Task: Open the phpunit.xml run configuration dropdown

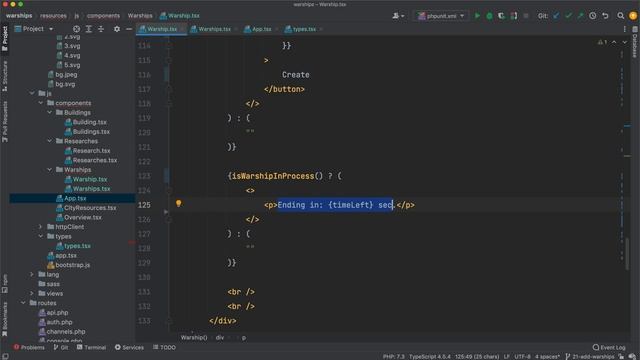Action: (x=441, y=16)
